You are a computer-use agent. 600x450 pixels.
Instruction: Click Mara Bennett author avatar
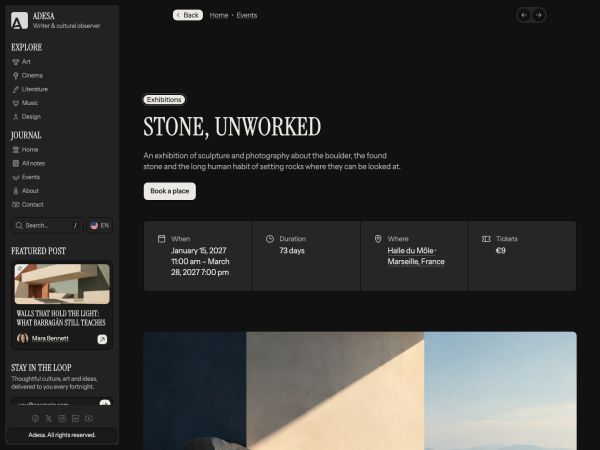click(x=23, y=338)
